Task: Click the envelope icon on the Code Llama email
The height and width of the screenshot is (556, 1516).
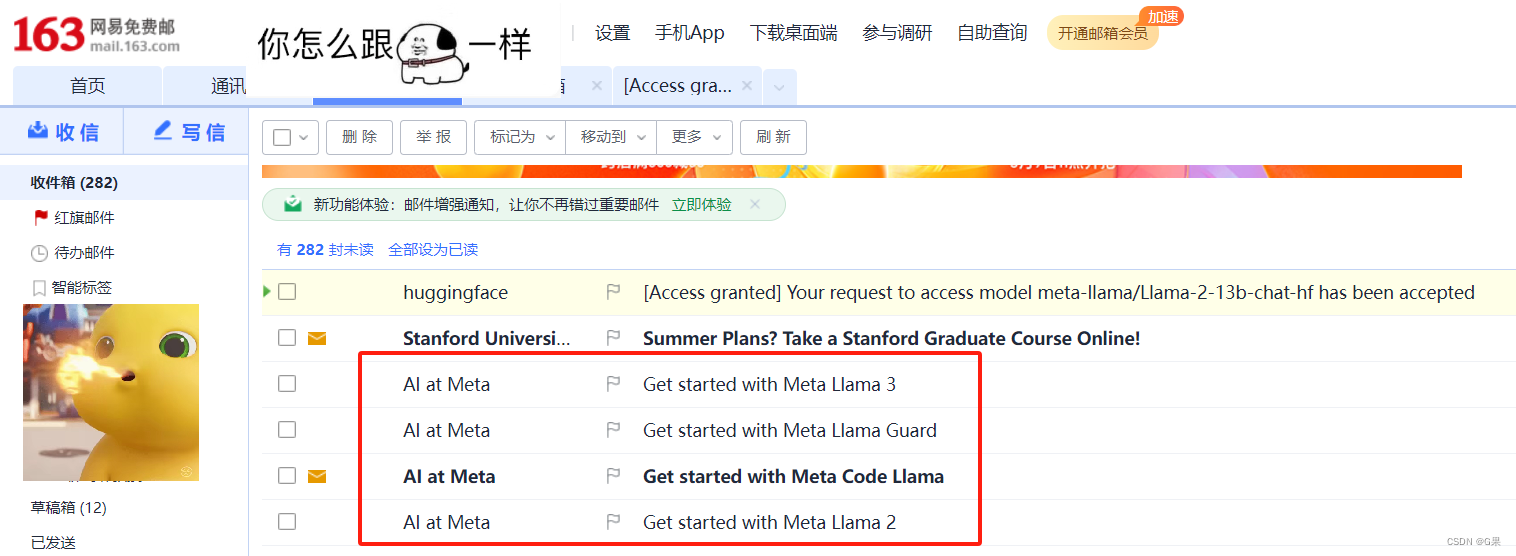Action: coord(317,476)
